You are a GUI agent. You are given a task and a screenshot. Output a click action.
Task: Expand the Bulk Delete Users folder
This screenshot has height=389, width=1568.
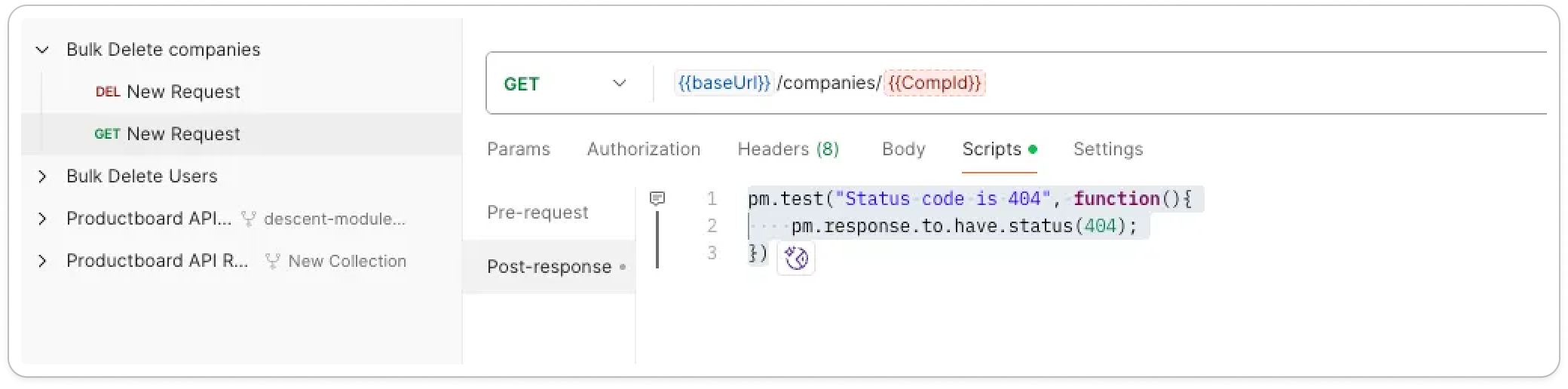pyautogui.click(x=43, y=176)
